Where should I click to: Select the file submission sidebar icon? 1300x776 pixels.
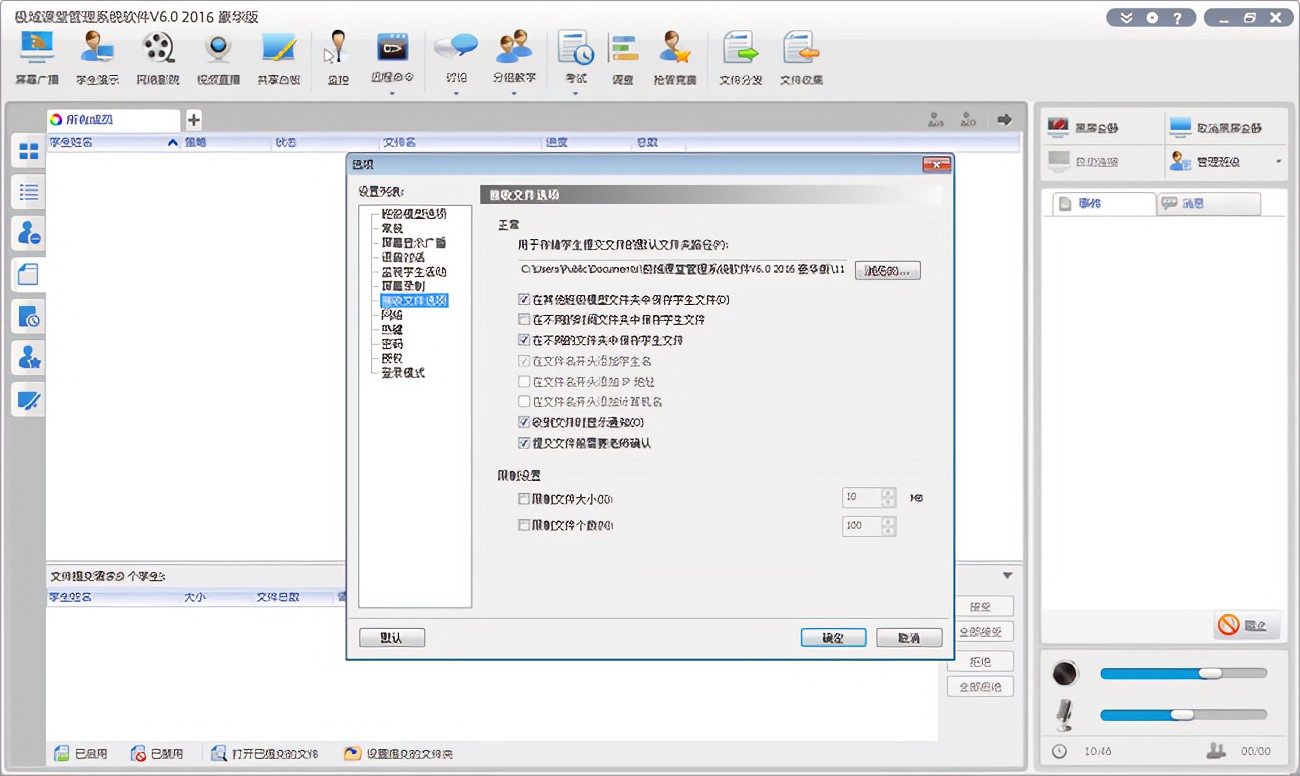coord(29,275)
